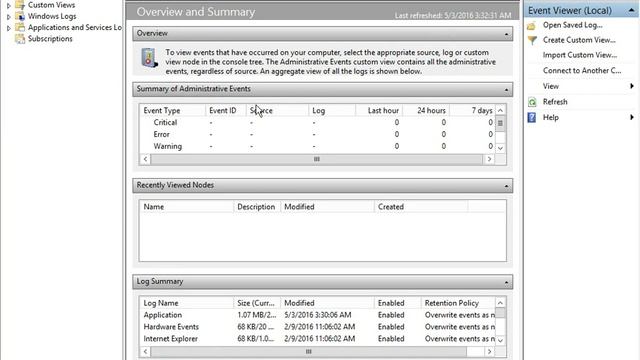640x360 pixels.
Task: Refresh the Event Viewer via Actions
Action: [555, 102]
